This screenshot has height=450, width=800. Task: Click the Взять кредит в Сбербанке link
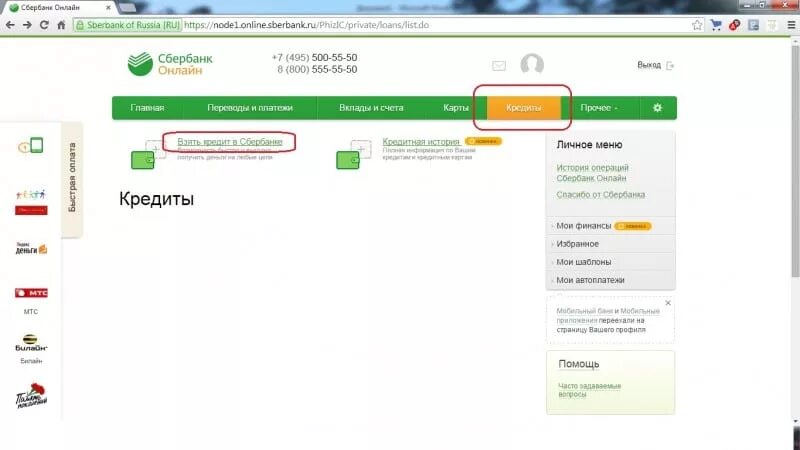(x=230, y=142)
